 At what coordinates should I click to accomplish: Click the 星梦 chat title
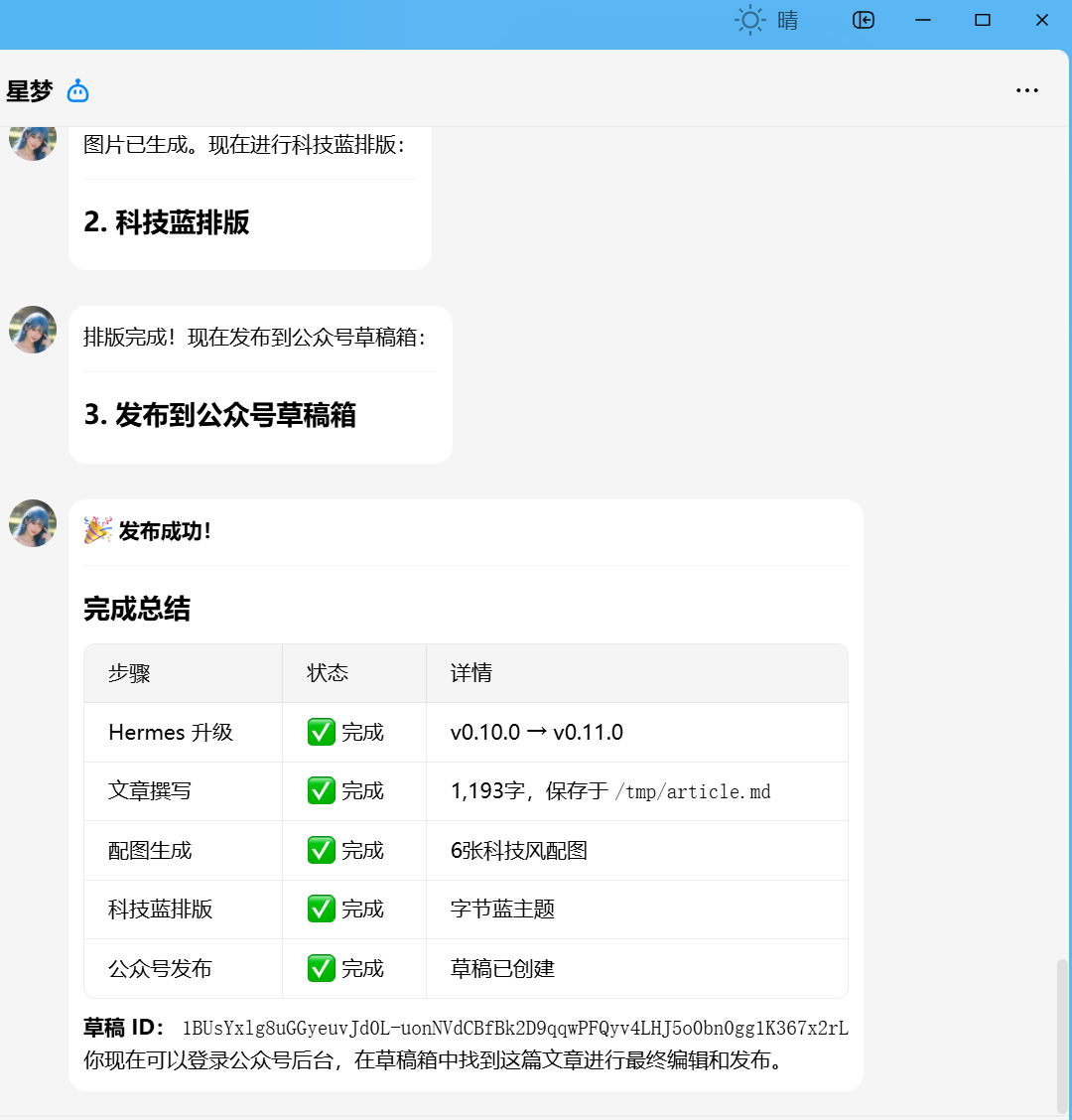tap(30, 91)
